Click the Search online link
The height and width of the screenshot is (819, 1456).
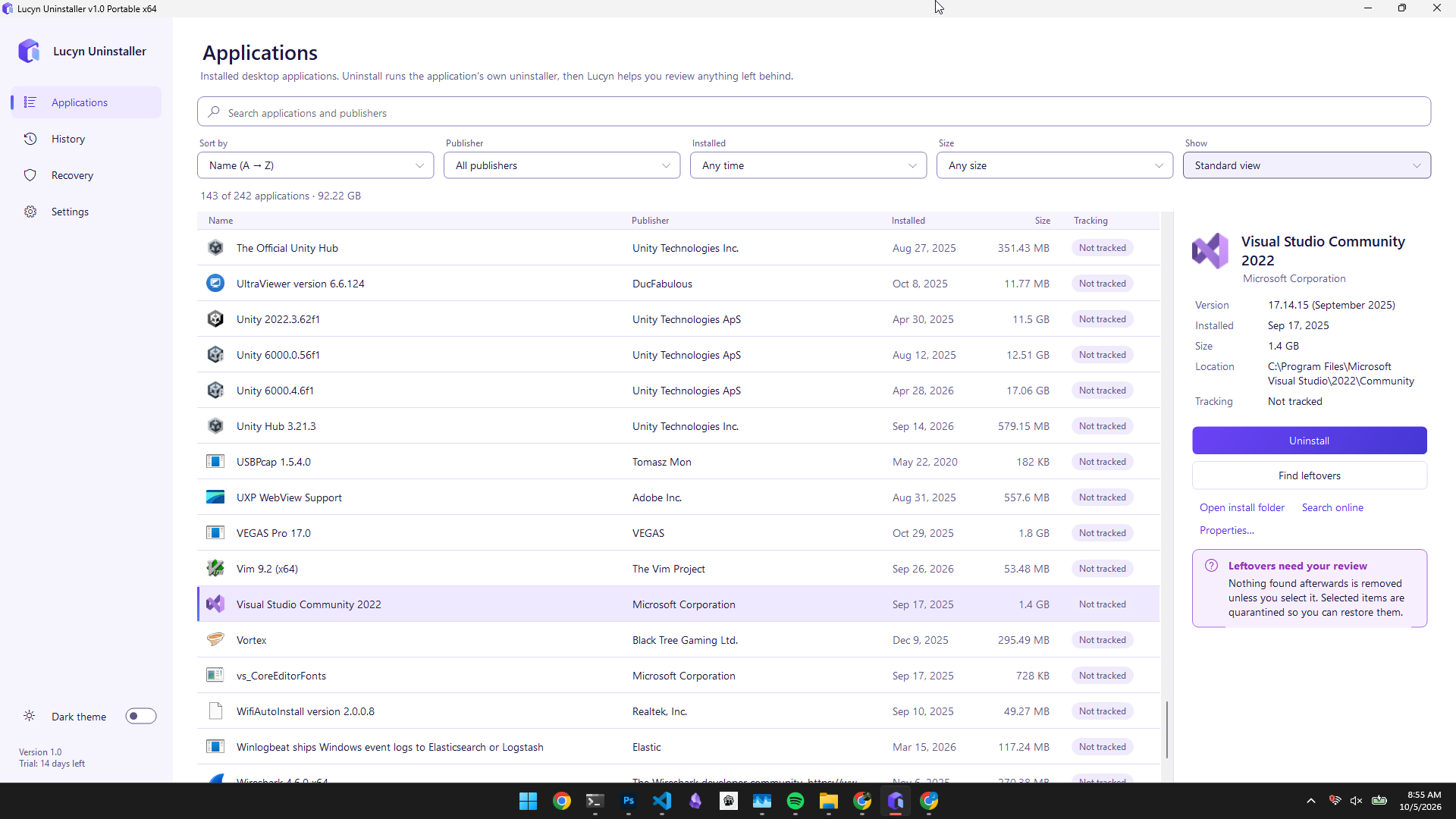pyautogui.click(x=1332, y=507)
